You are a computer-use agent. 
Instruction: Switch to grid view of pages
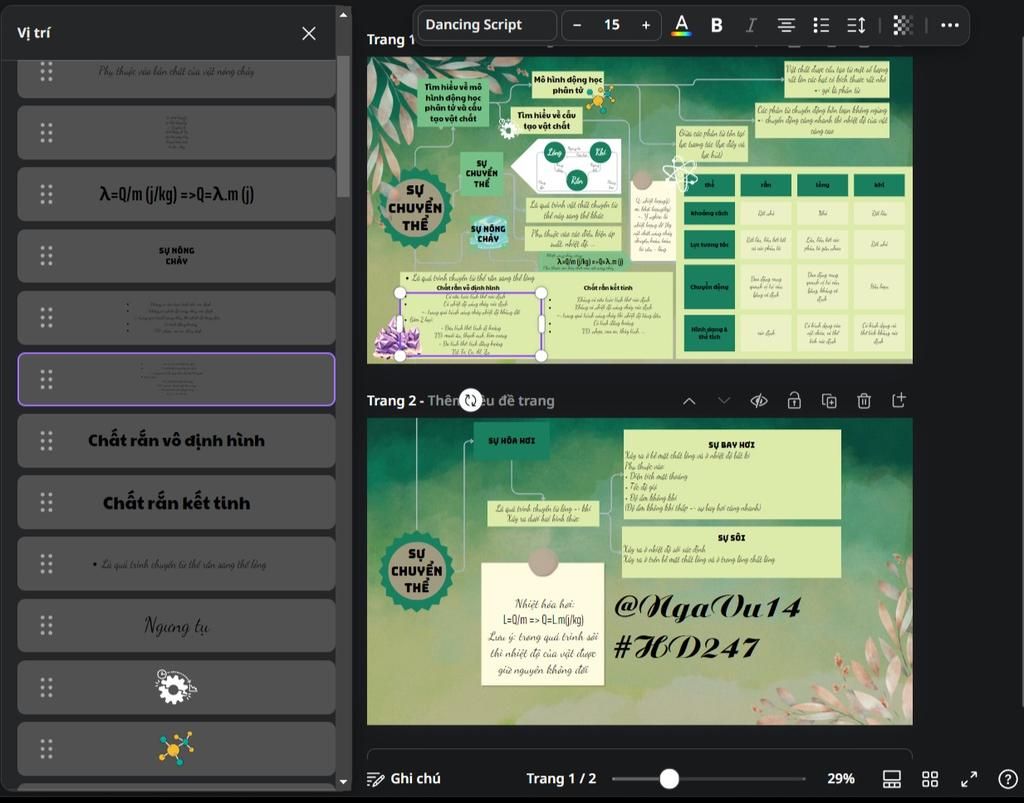click(x=930, y=778)
